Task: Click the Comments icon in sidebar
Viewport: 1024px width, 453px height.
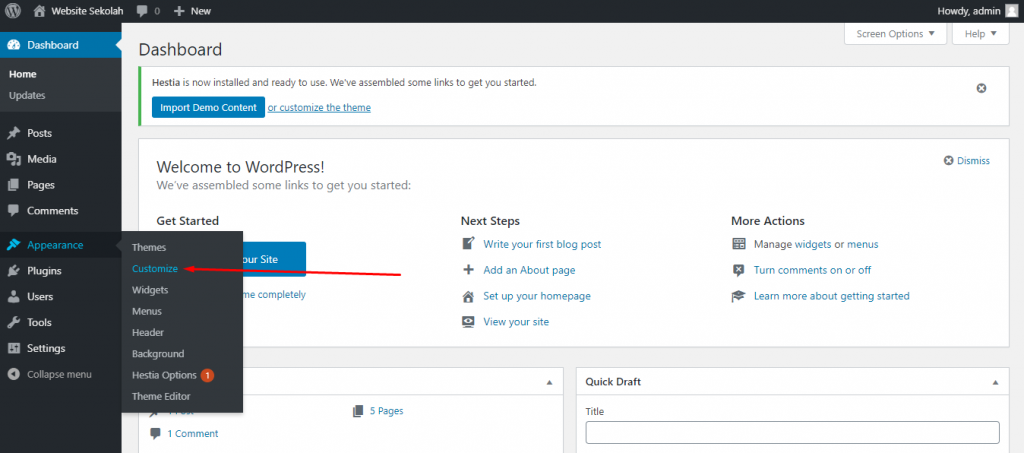Action: click(13, 211)
